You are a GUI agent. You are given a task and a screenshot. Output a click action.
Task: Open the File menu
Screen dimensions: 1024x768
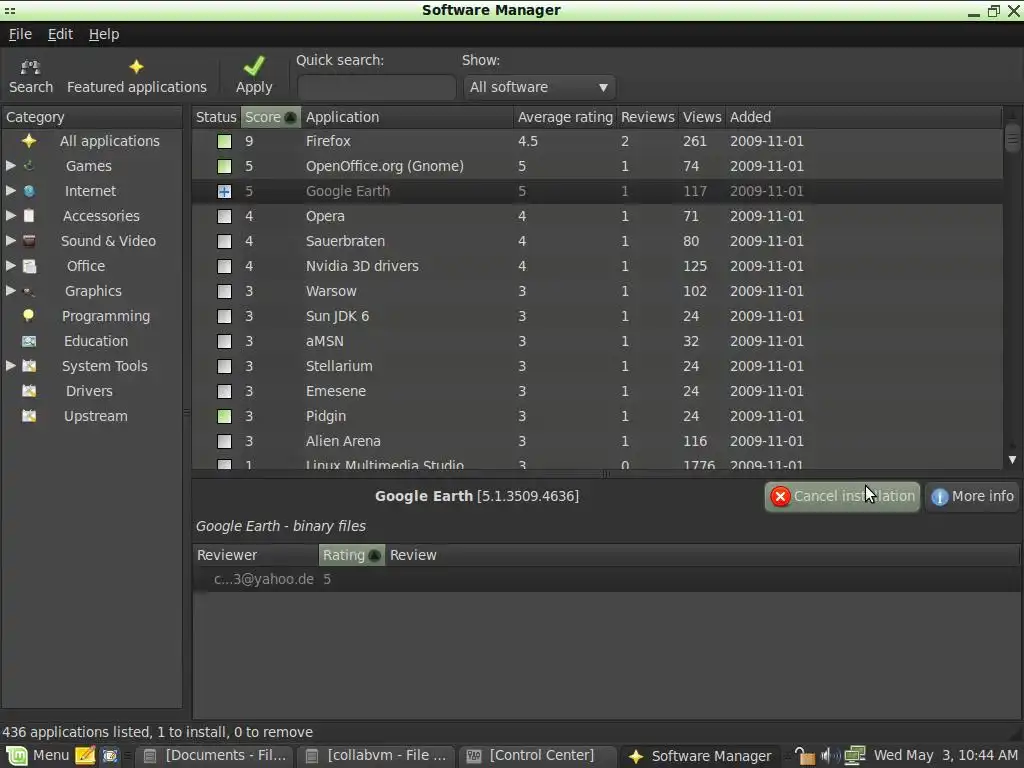click(x=20, y=34)
